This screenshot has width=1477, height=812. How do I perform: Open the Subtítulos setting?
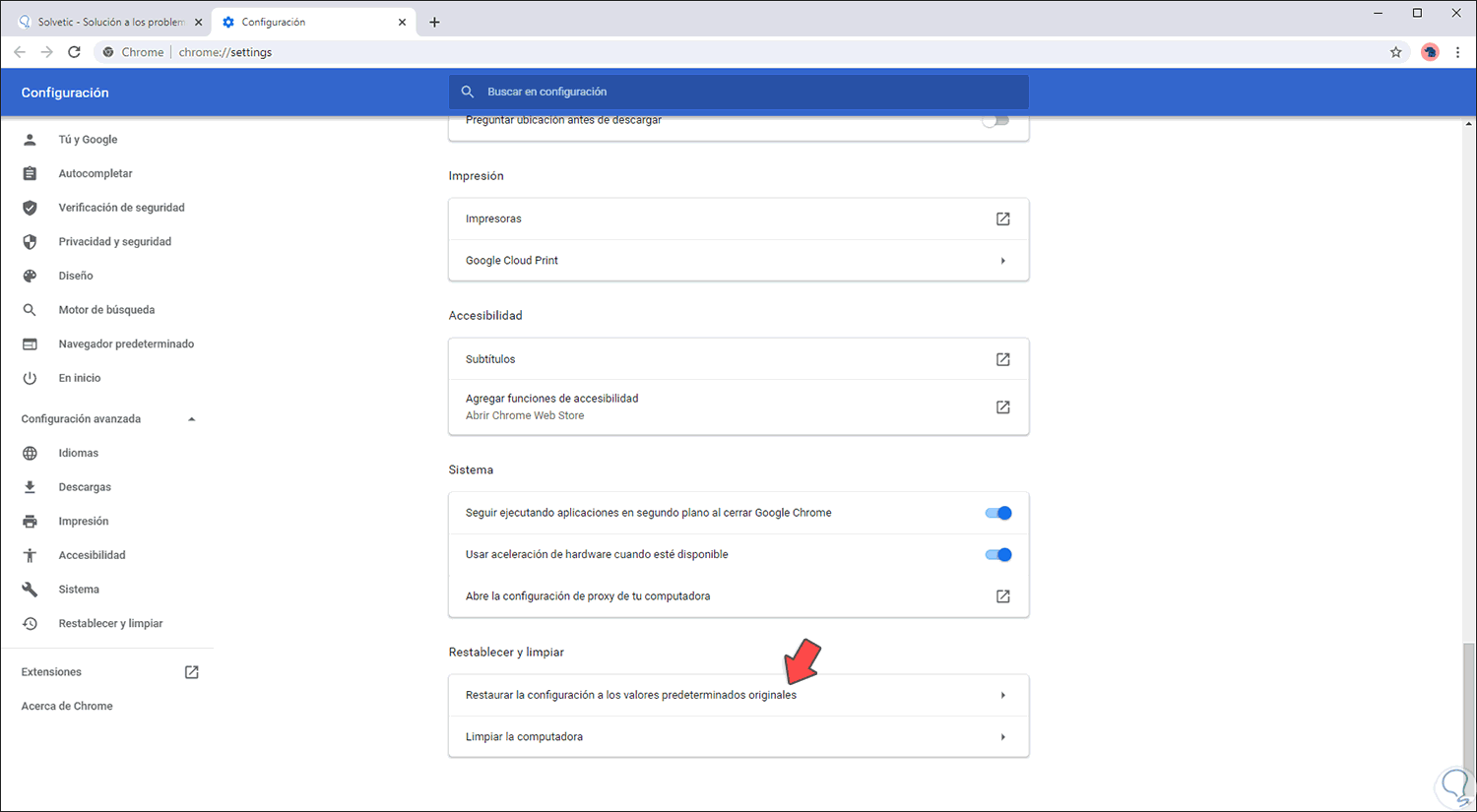coord(738,359)
